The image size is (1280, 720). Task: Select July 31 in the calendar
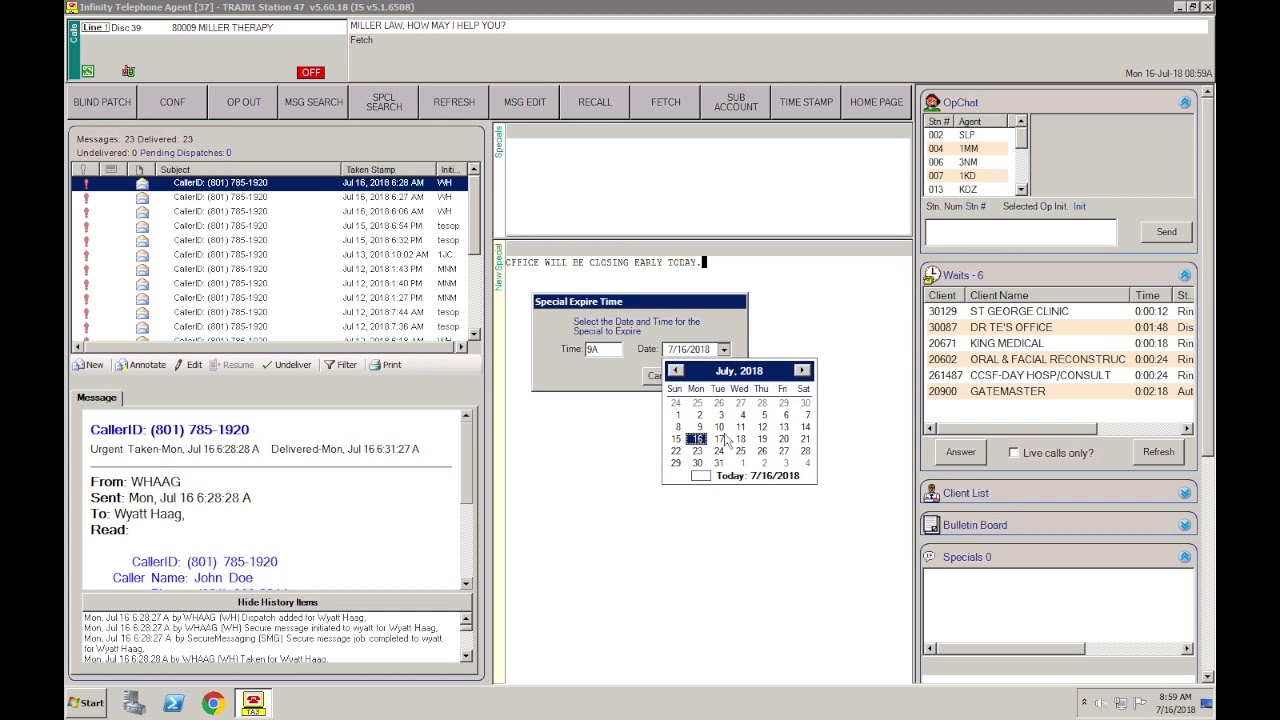(x=718, y=463)
